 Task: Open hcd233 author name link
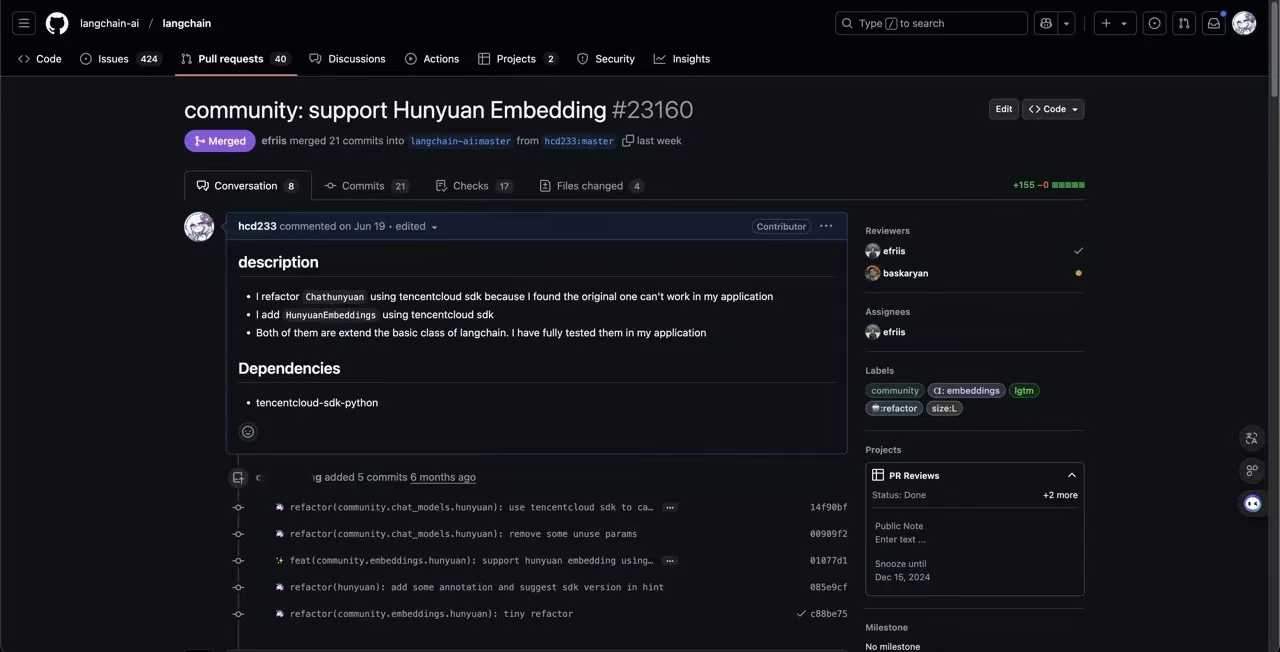(x=257, y=226)
